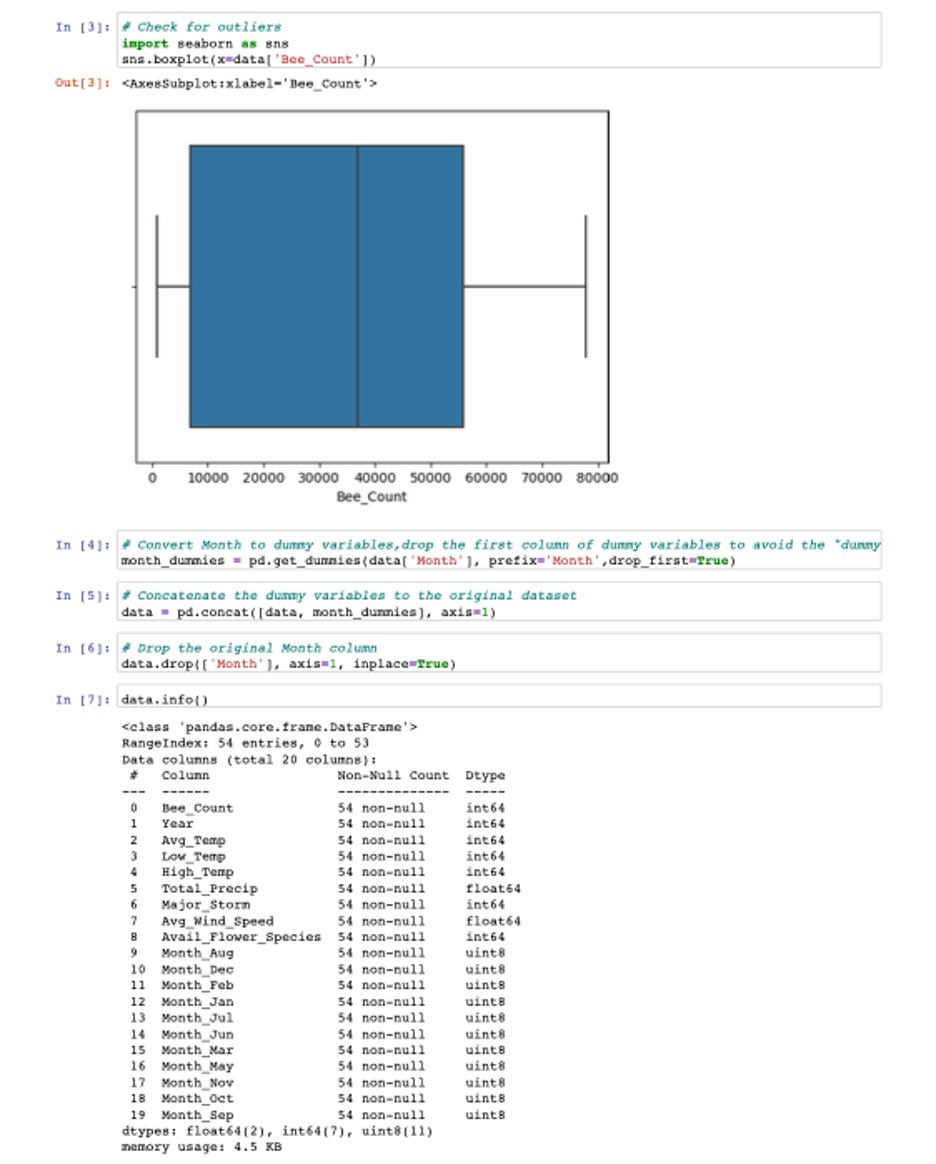936x1164 pixels.
Task: Click the Avail_Flower_Species column name
Action: click(x=242, y=937)
